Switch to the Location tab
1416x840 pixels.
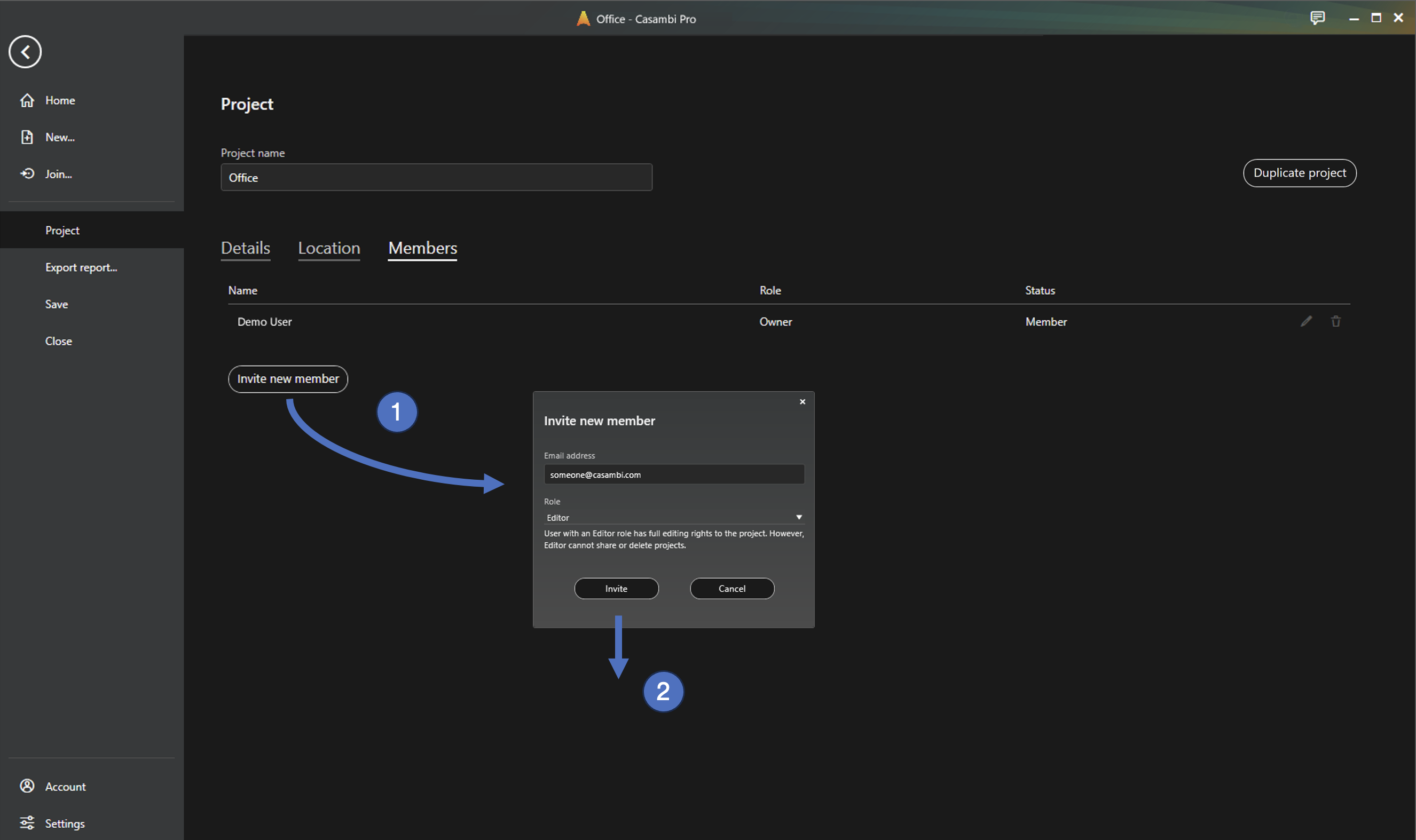[x=328, y=248]
